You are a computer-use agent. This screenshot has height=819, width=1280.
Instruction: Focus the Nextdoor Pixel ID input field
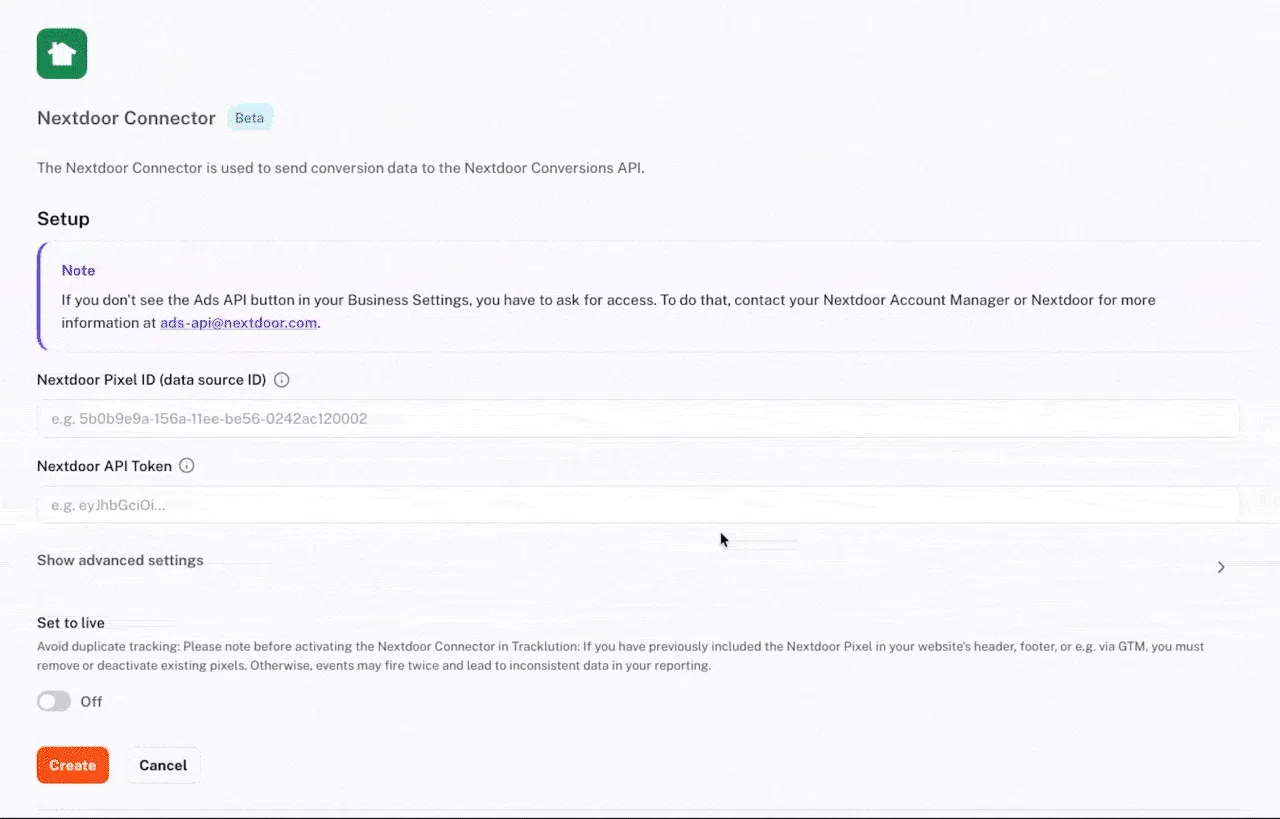pyautogui.click(x=638, y=419)
